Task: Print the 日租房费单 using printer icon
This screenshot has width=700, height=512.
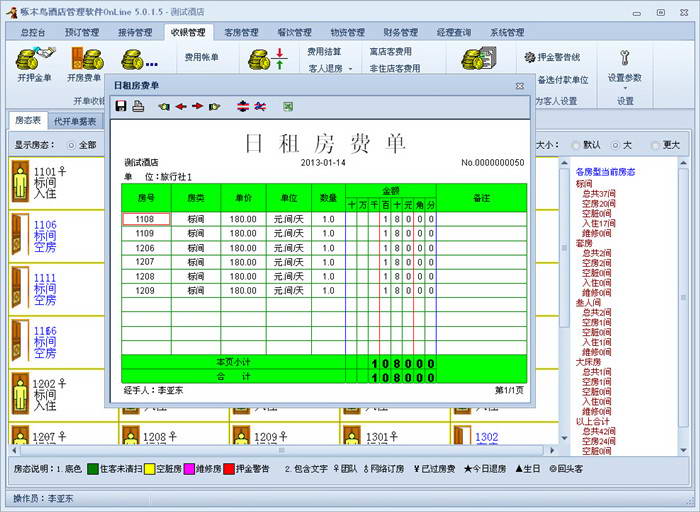Action: click(x=138, y=106)
